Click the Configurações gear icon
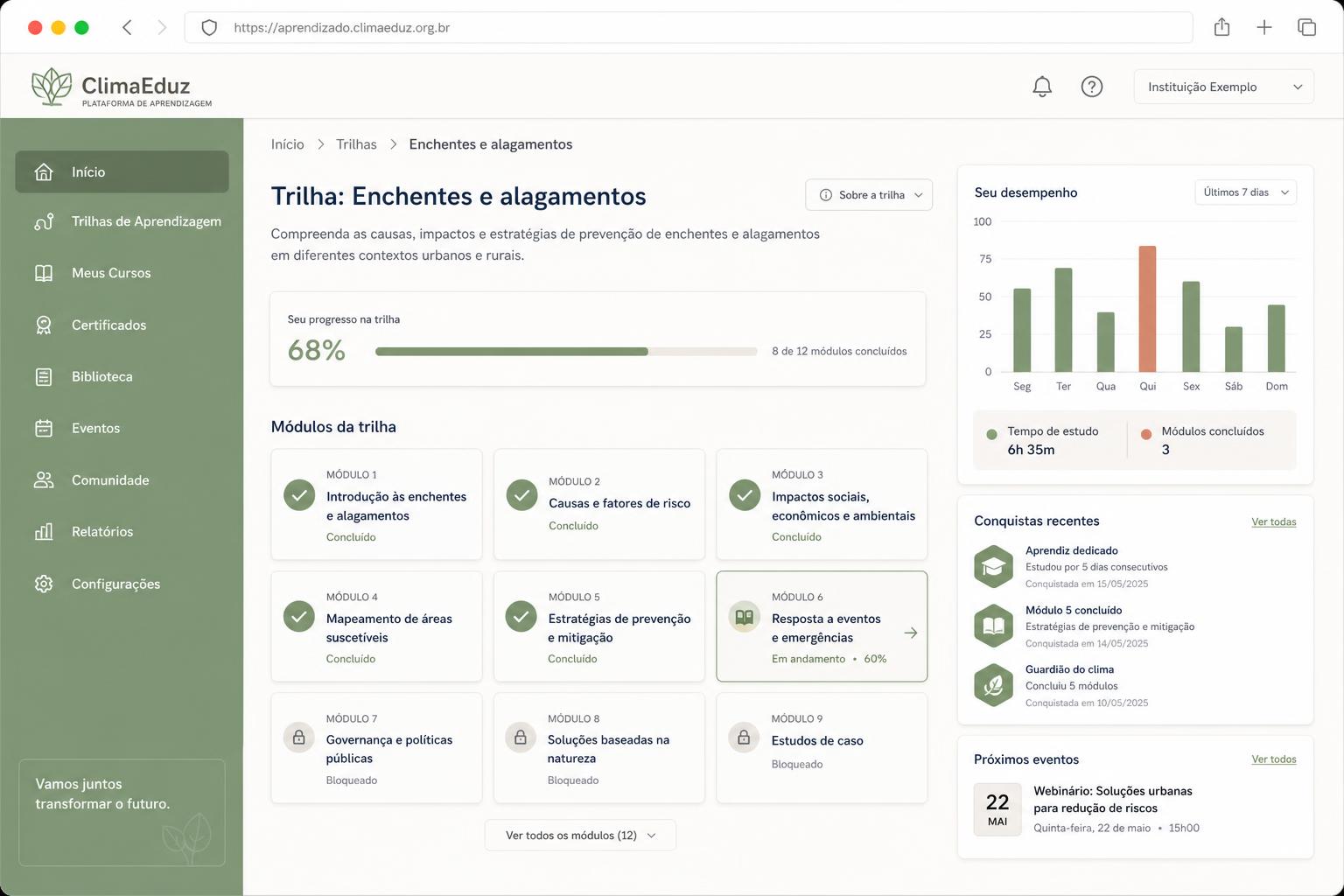The image size is (1344, 896). (44, 584)
